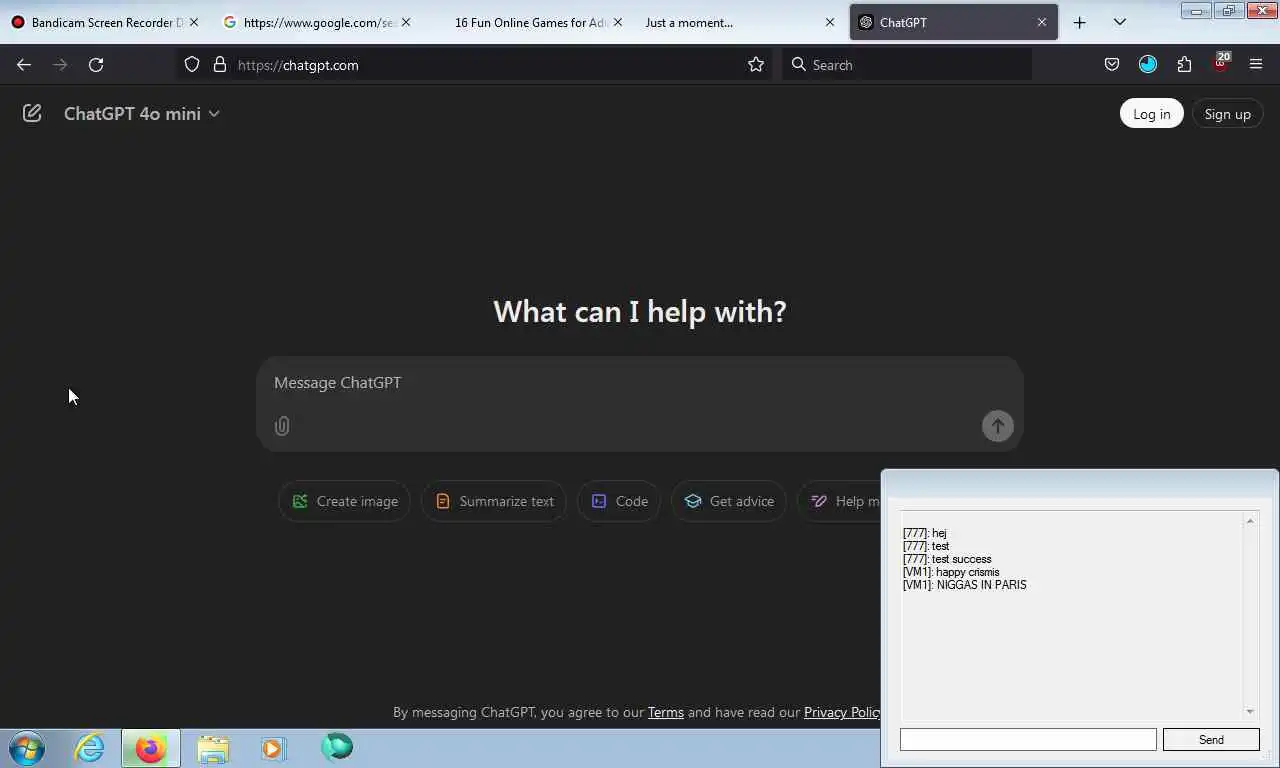Close the 16 Fun Online Games tab
The image size is (1280, 768).
click(617, 22)
